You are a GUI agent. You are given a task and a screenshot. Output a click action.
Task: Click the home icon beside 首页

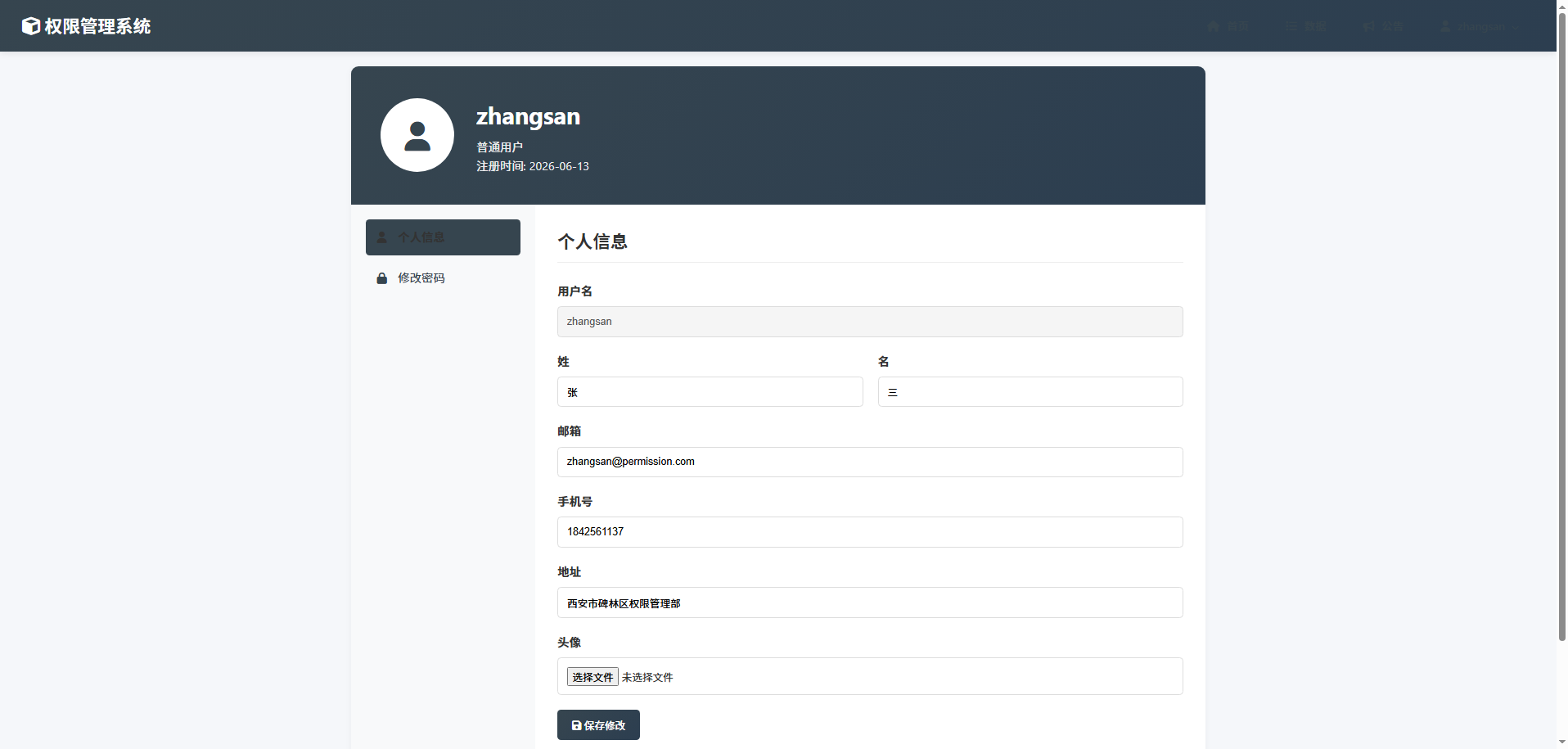click(1213, 26)
